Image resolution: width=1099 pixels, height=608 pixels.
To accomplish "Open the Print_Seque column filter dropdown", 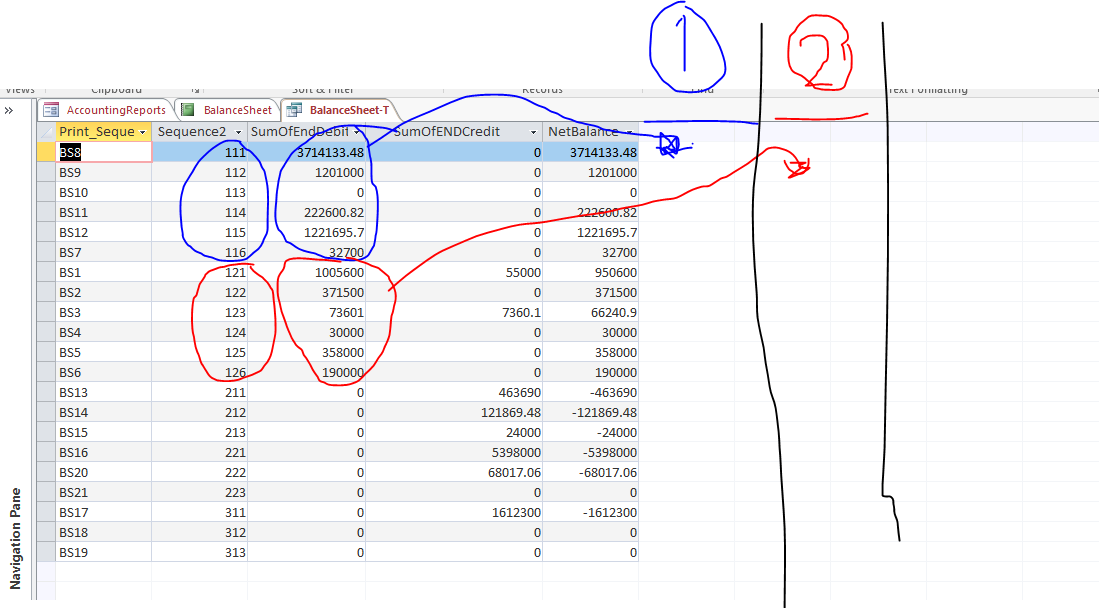I will 142,132.
